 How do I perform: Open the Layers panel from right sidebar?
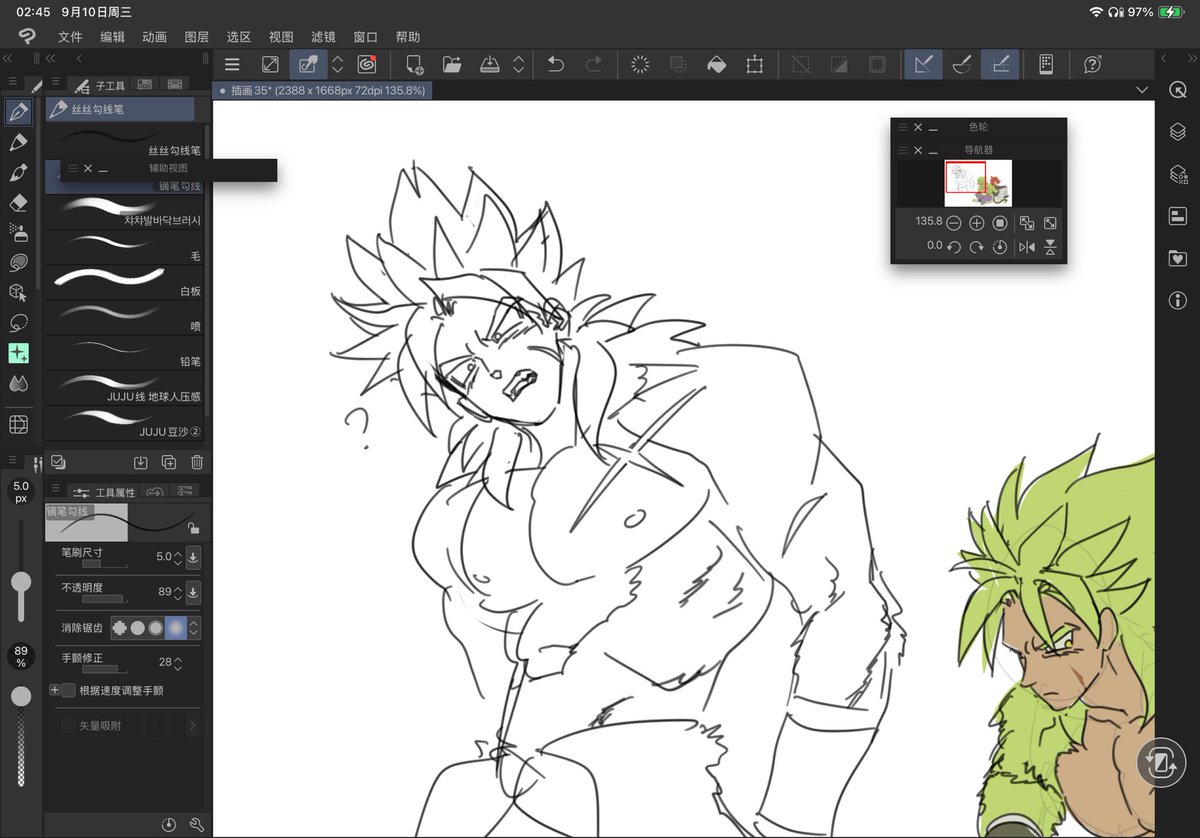(x=1177, y=131)
